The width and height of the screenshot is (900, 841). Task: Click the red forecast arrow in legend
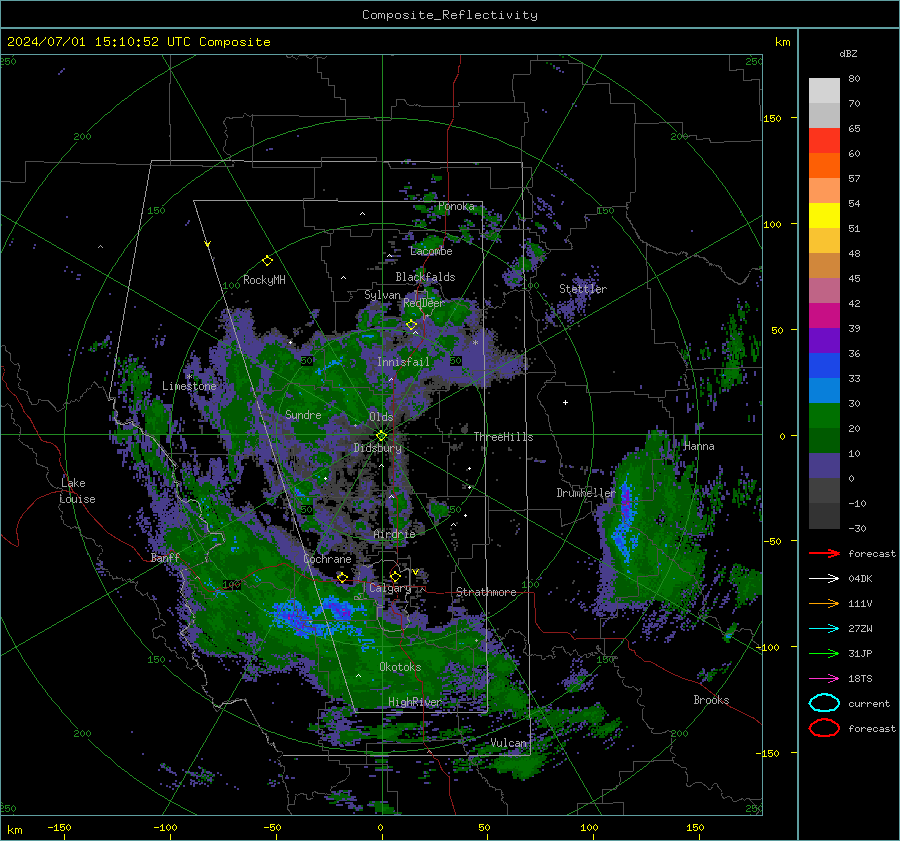824,553
